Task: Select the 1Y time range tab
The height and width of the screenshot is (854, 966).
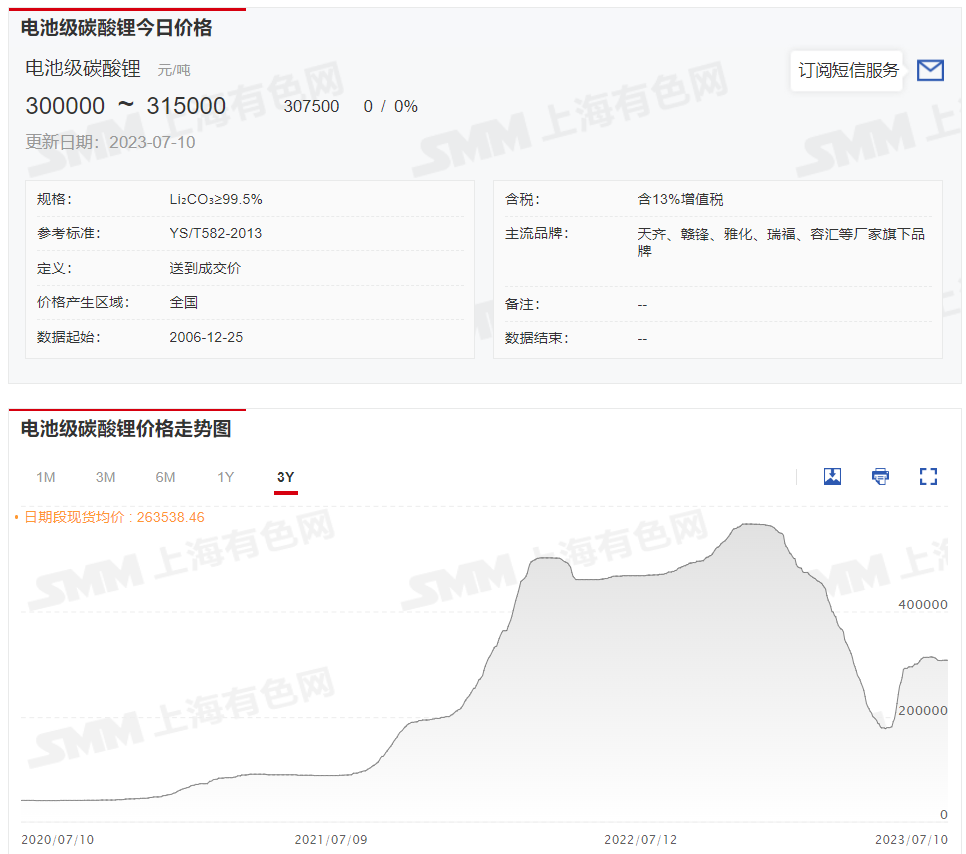Action: pos(225,478)
